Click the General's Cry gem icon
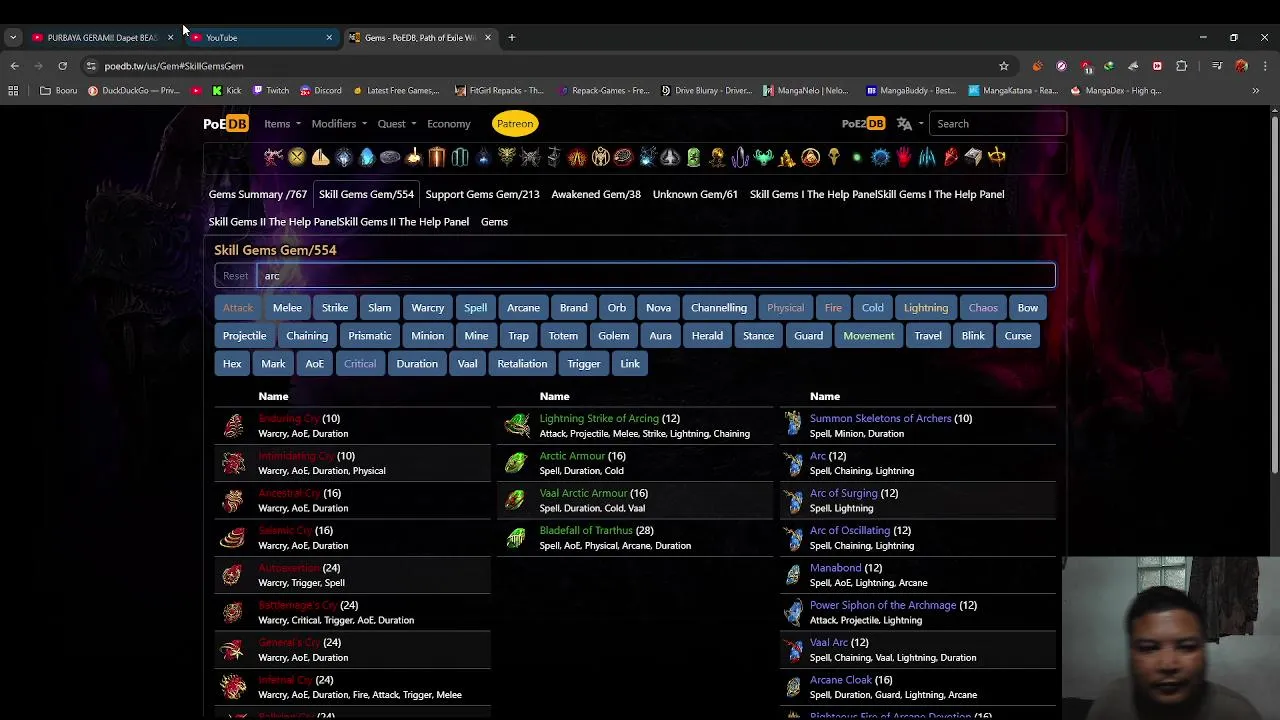Screen dimensions: 1280x720 tap(233, 650)
